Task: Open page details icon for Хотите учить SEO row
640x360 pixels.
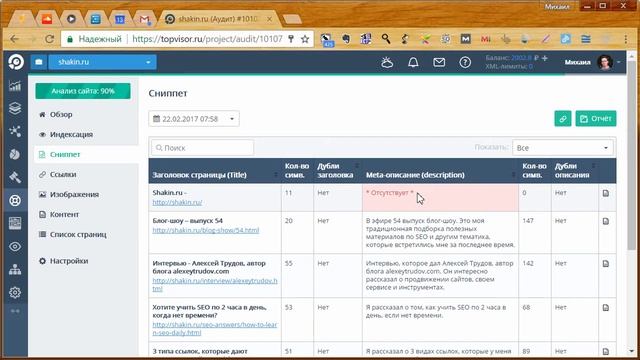Action: (x=606, y=308)
